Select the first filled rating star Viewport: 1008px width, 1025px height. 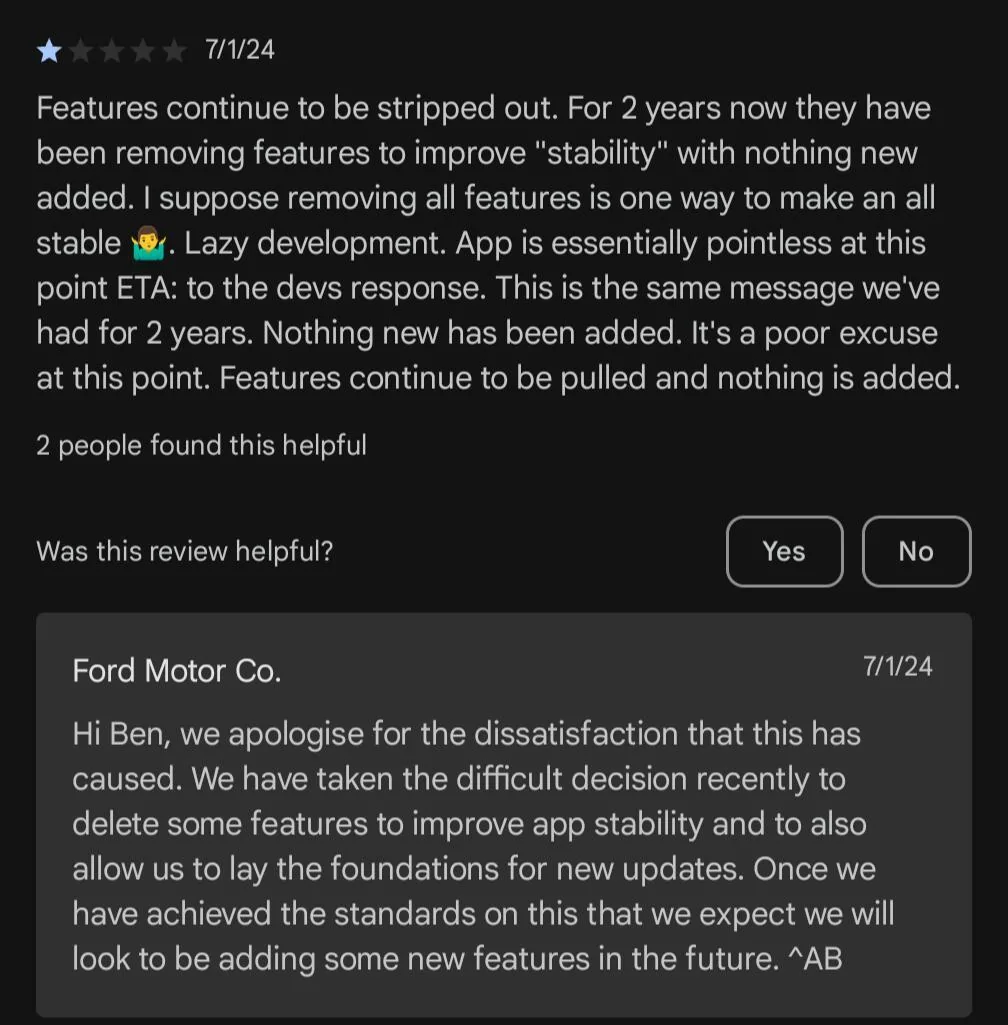(x=48, y=50)
